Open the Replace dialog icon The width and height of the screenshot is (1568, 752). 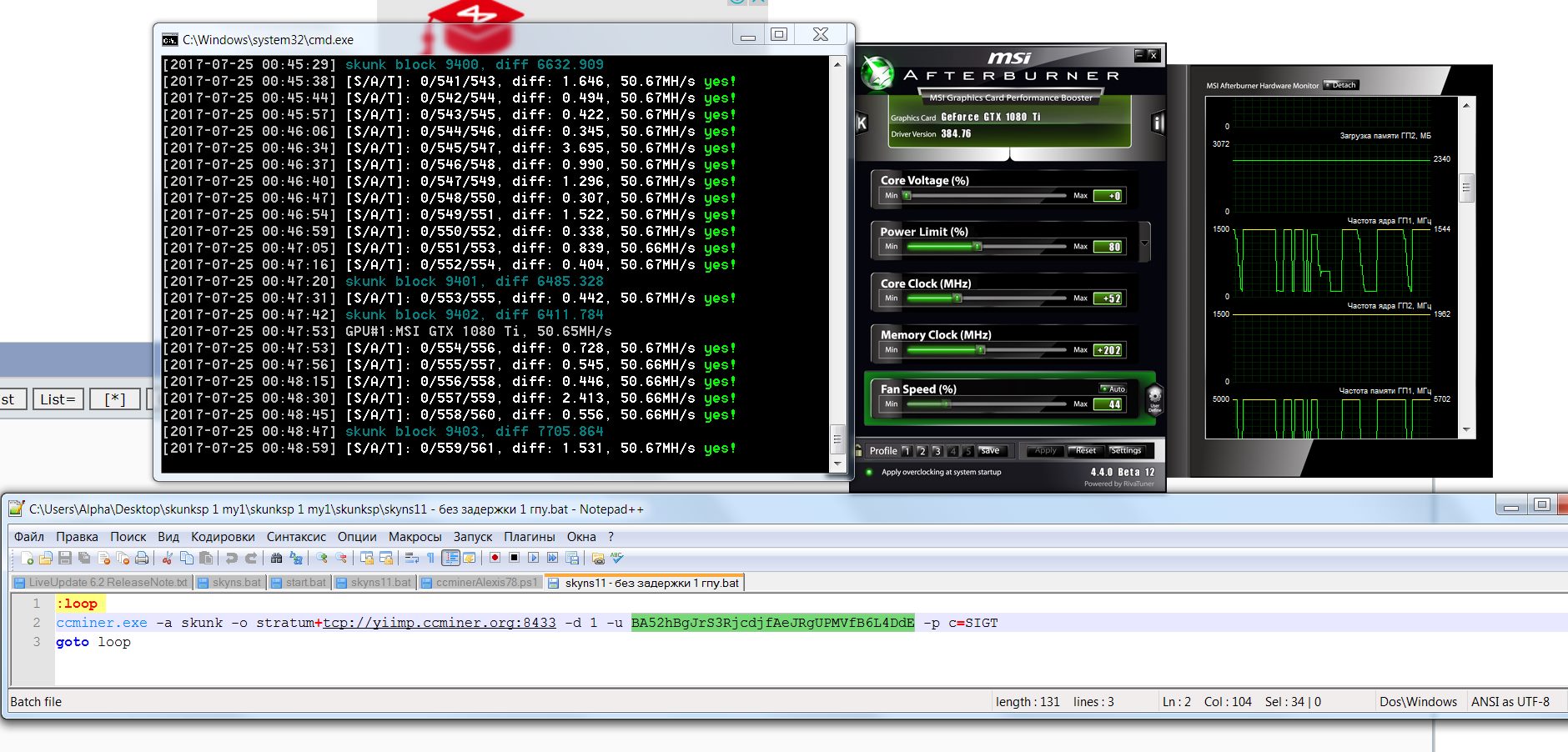pos(296,558)
